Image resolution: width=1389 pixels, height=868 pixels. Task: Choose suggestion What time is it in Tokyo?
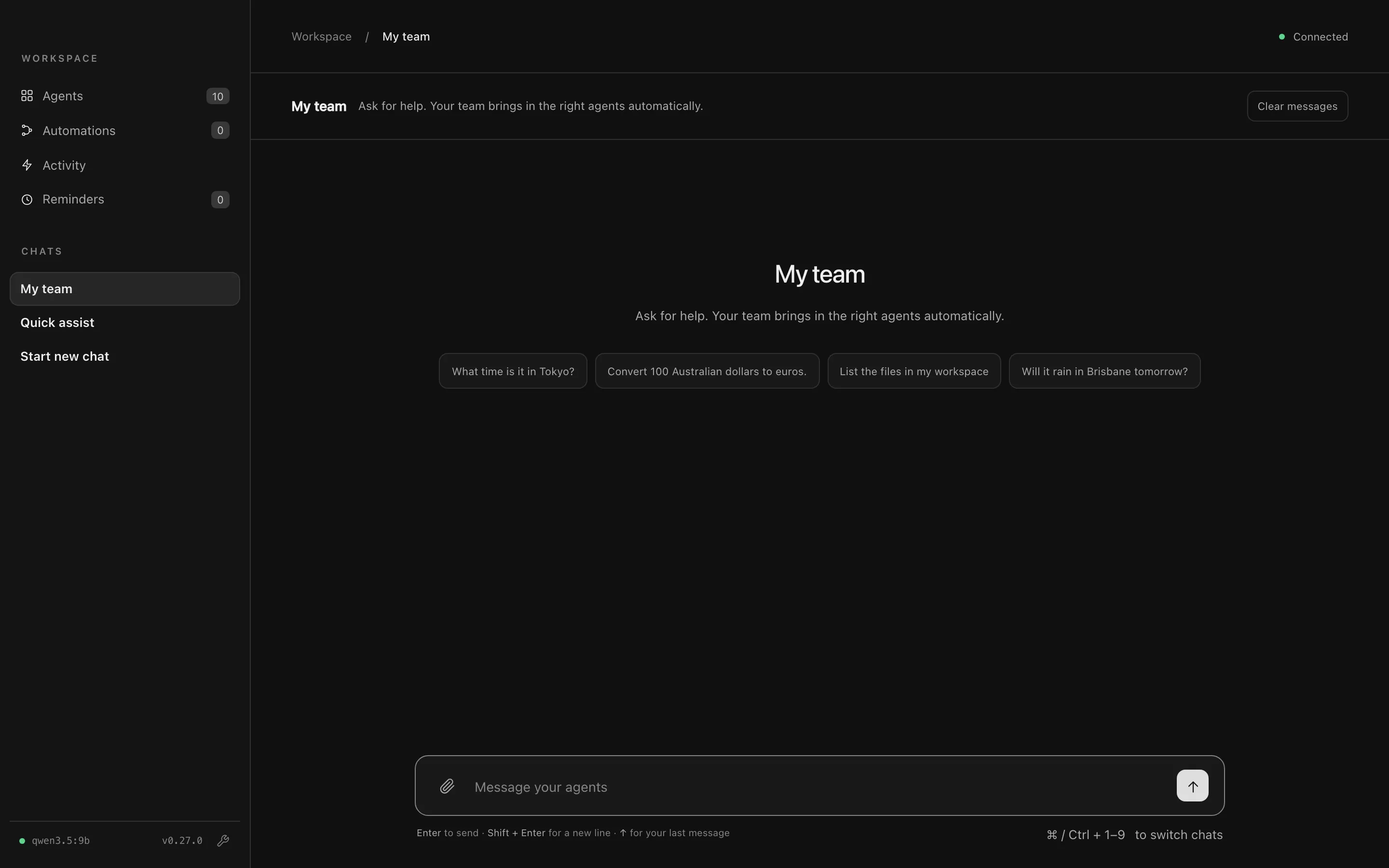click(x=513, y=371)
